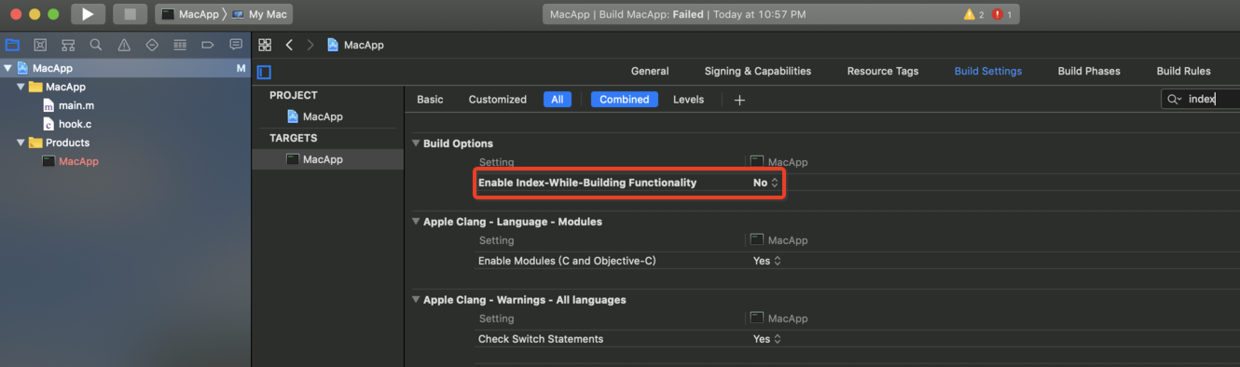Image resolution: width=1240 pixels, height=367 pixels.
Task: Collapse the Build Options section
Action: [x=416, y=143]
